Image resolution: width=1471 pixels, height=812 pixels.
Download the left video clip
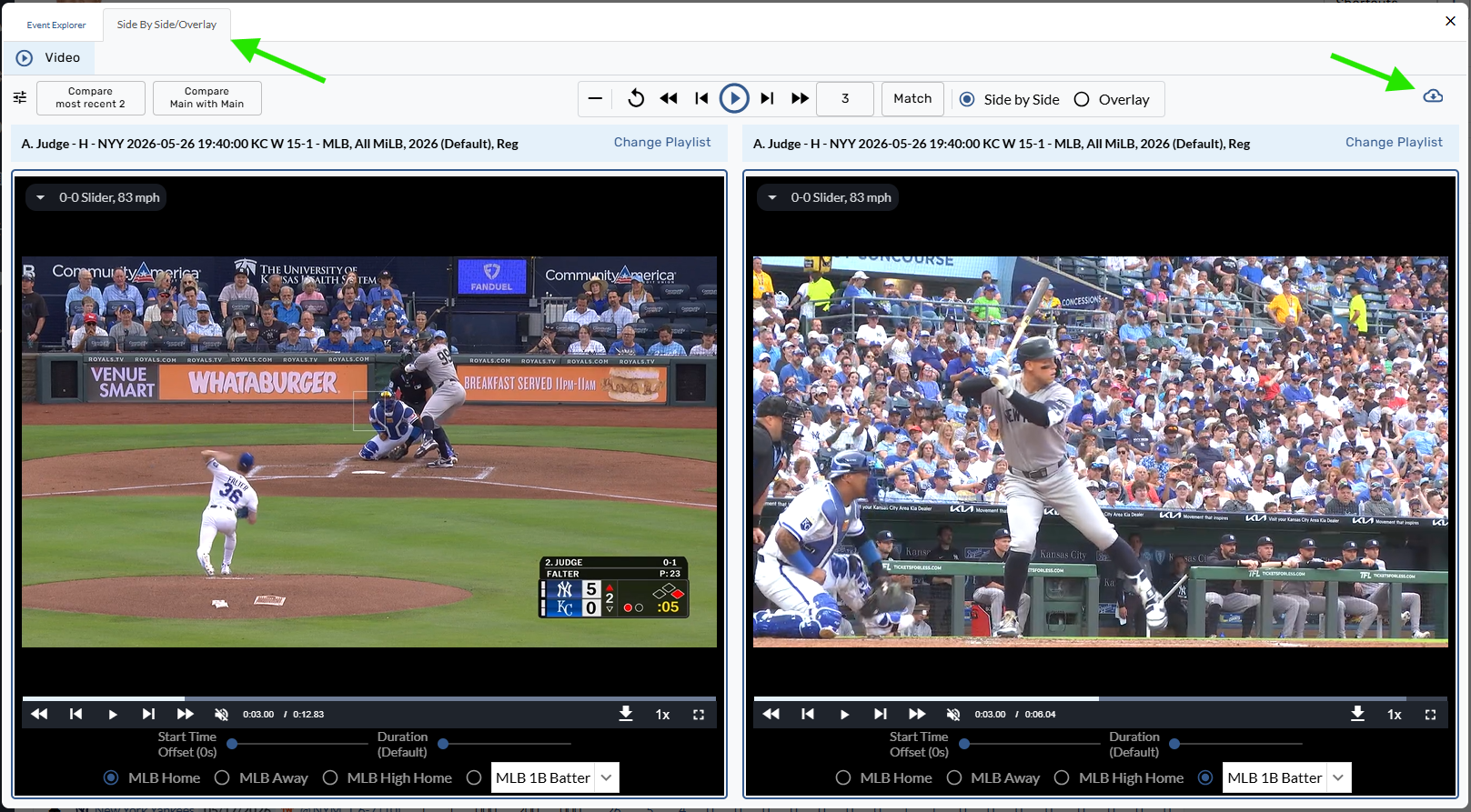(x=626, y=714)
